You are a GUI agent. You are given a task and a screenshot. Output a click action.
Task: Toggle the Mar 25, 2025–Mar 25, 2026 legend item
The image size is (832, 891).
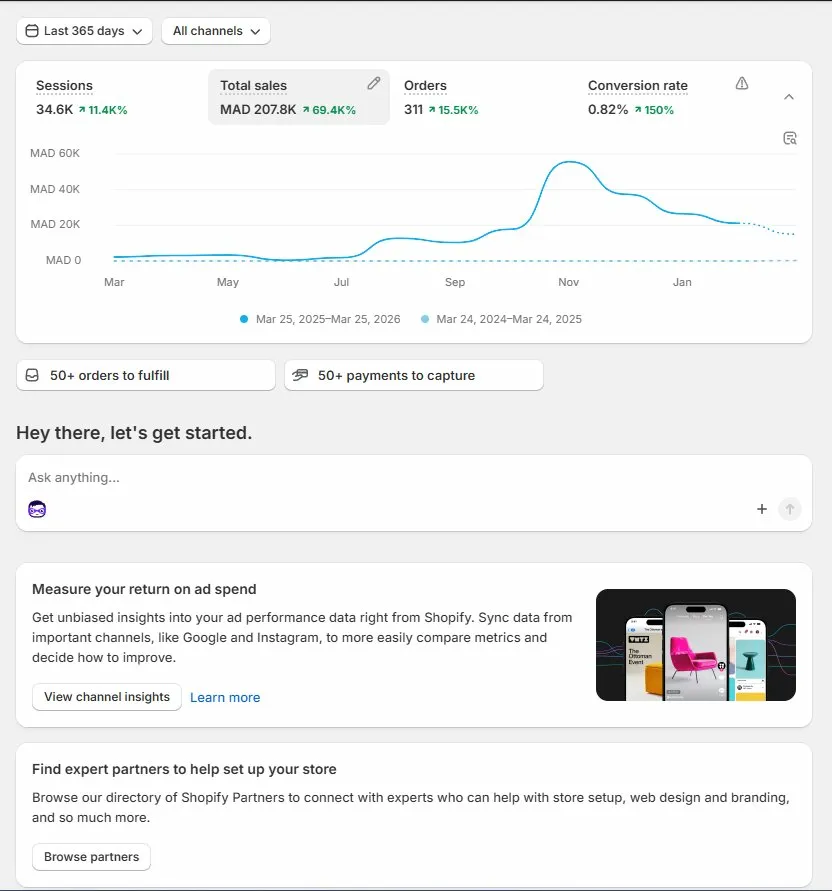320,319
